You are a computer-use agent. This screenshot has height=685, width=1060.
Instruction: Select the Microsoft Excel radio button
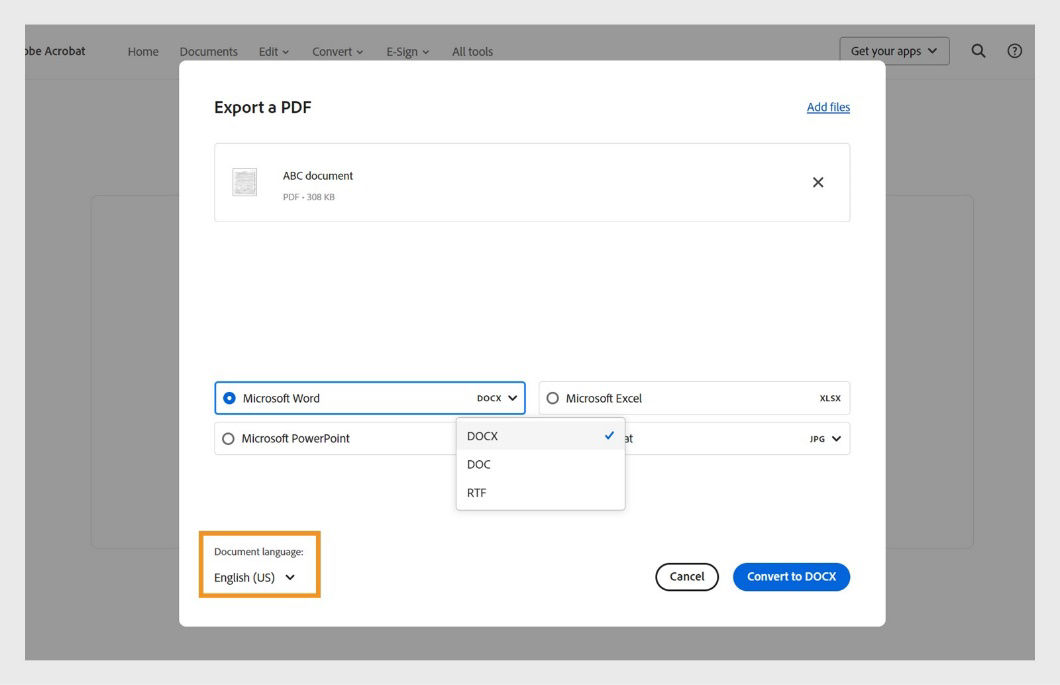click(x=553, y=397)
